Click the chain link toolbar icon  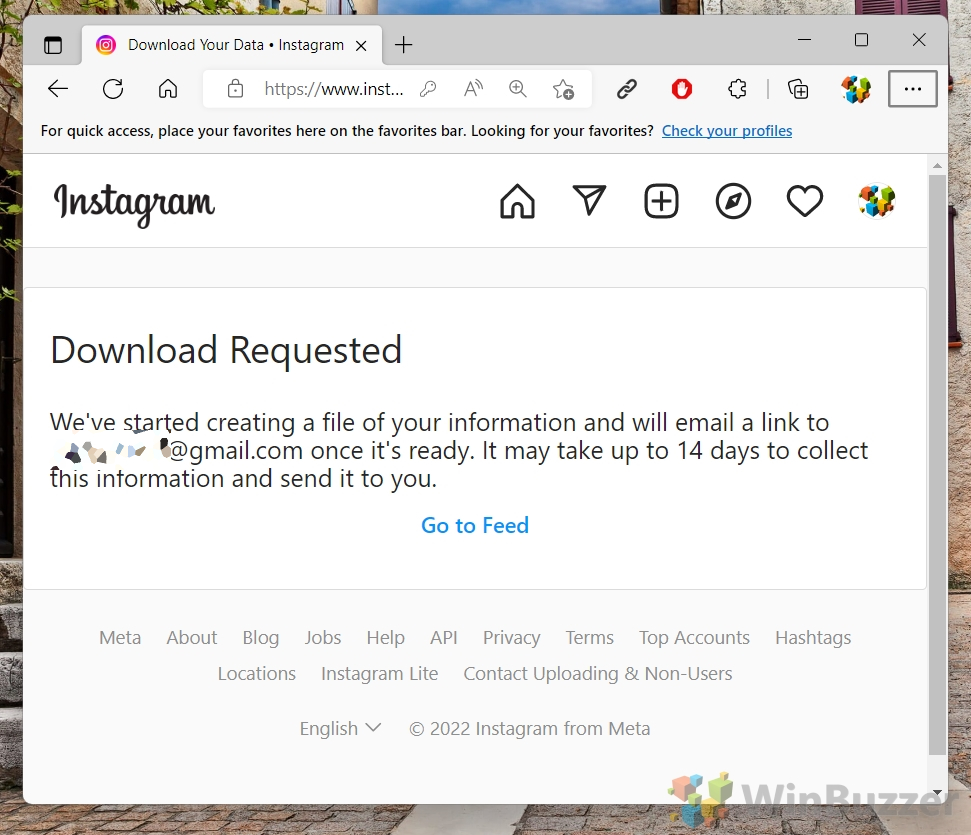[x=627, y=89]
